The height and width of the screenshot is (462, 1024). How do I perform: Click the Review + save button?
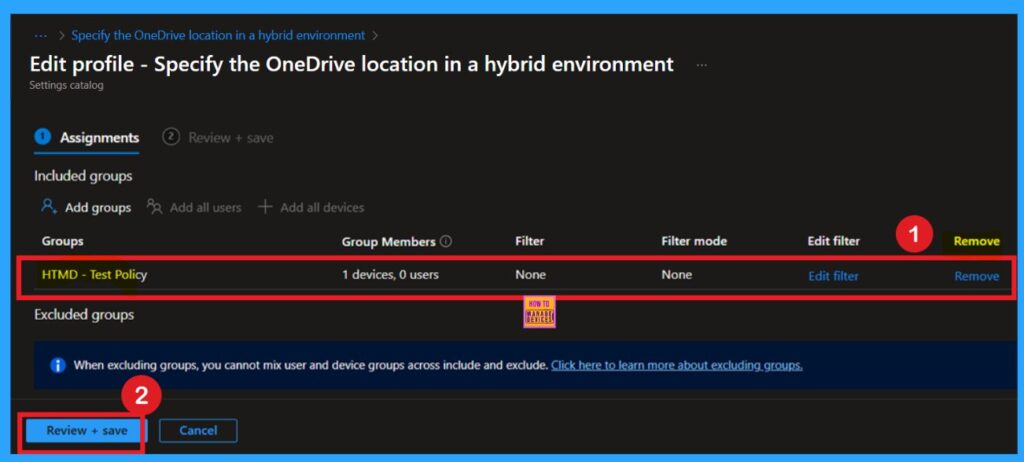click(x=87, y=431)
